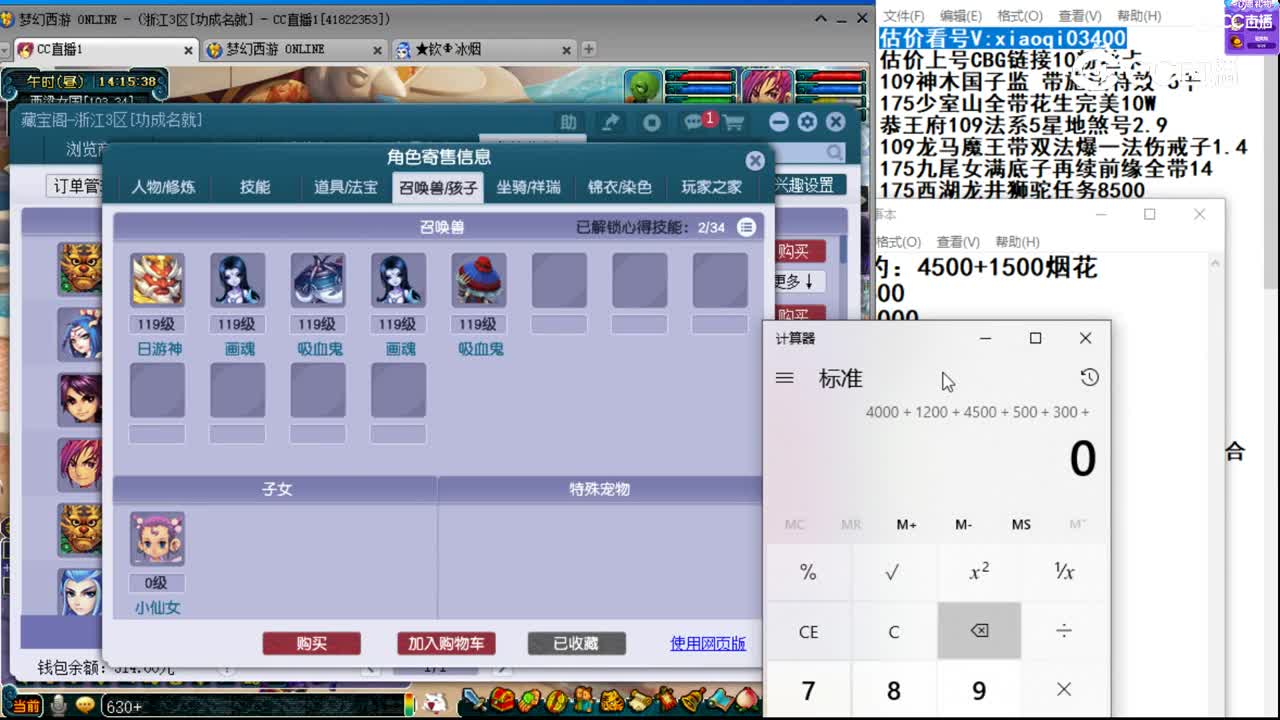
Task: Click the 兴趣设置 button
Action: [807, 185]
